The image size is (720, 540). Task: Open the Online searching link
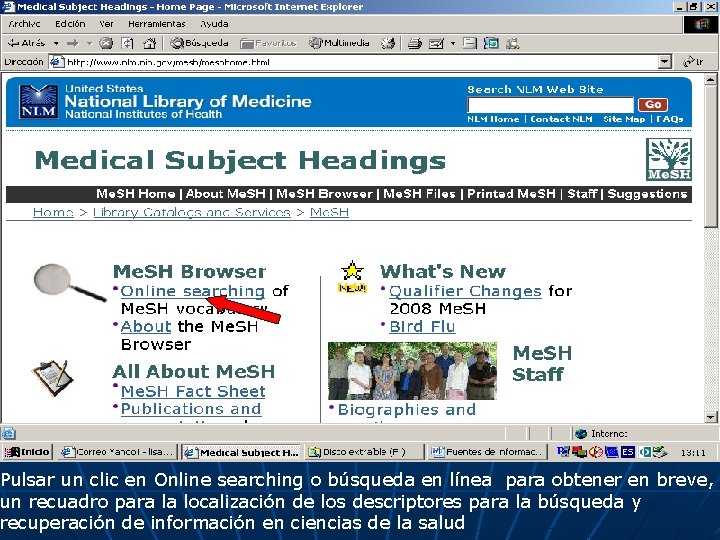click(193, 291)
